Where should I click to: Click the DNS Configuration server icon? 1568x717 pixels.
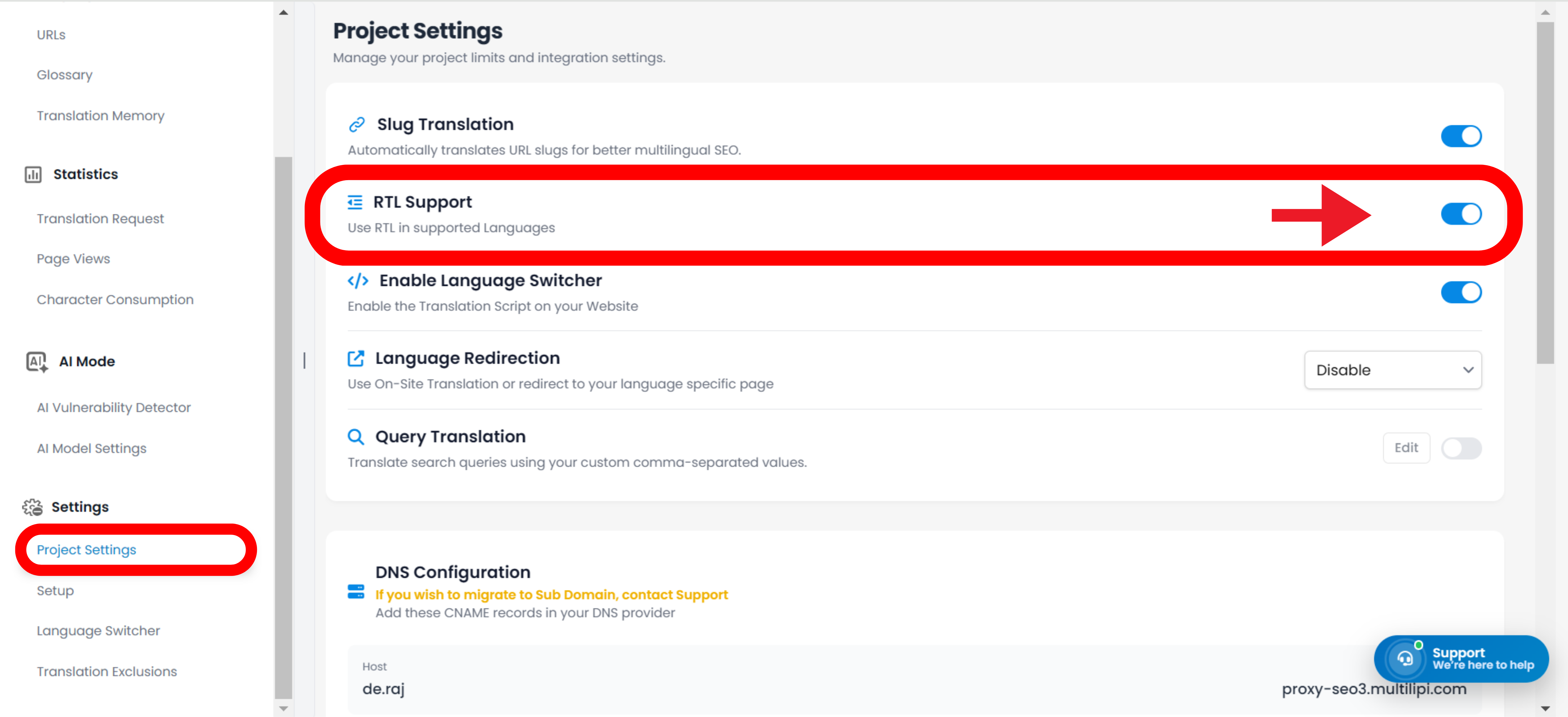click(x=356, y=591)
